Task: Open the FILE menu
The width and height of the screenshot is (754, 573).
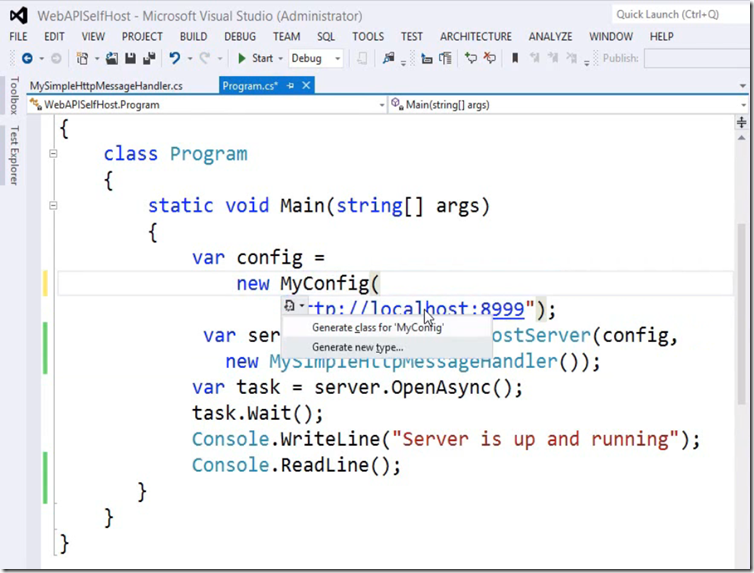Action: tap(18, 37)
